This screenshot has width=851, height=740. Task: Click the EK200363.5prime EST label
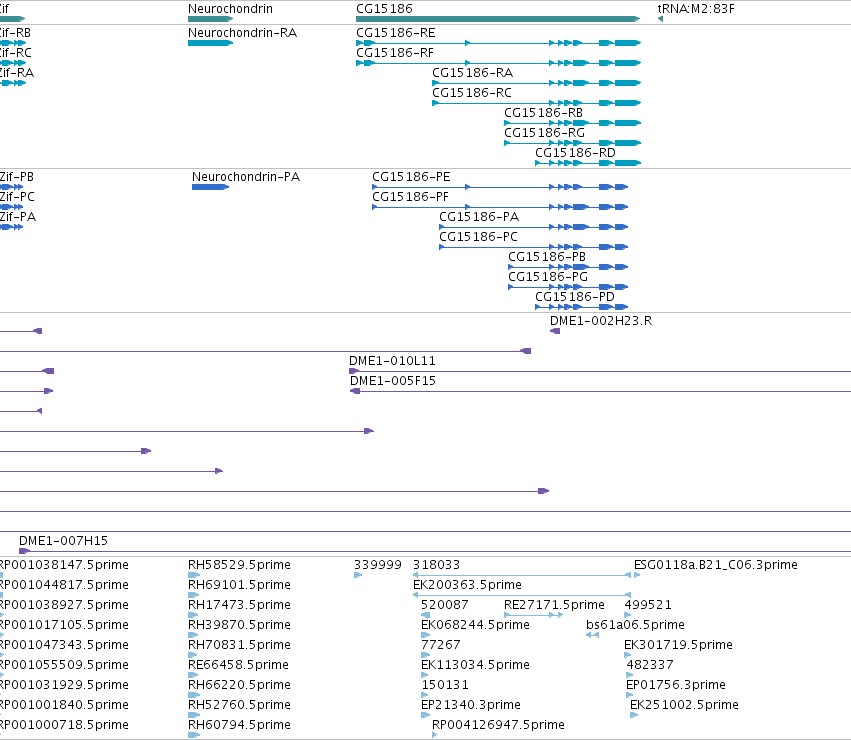467,585
